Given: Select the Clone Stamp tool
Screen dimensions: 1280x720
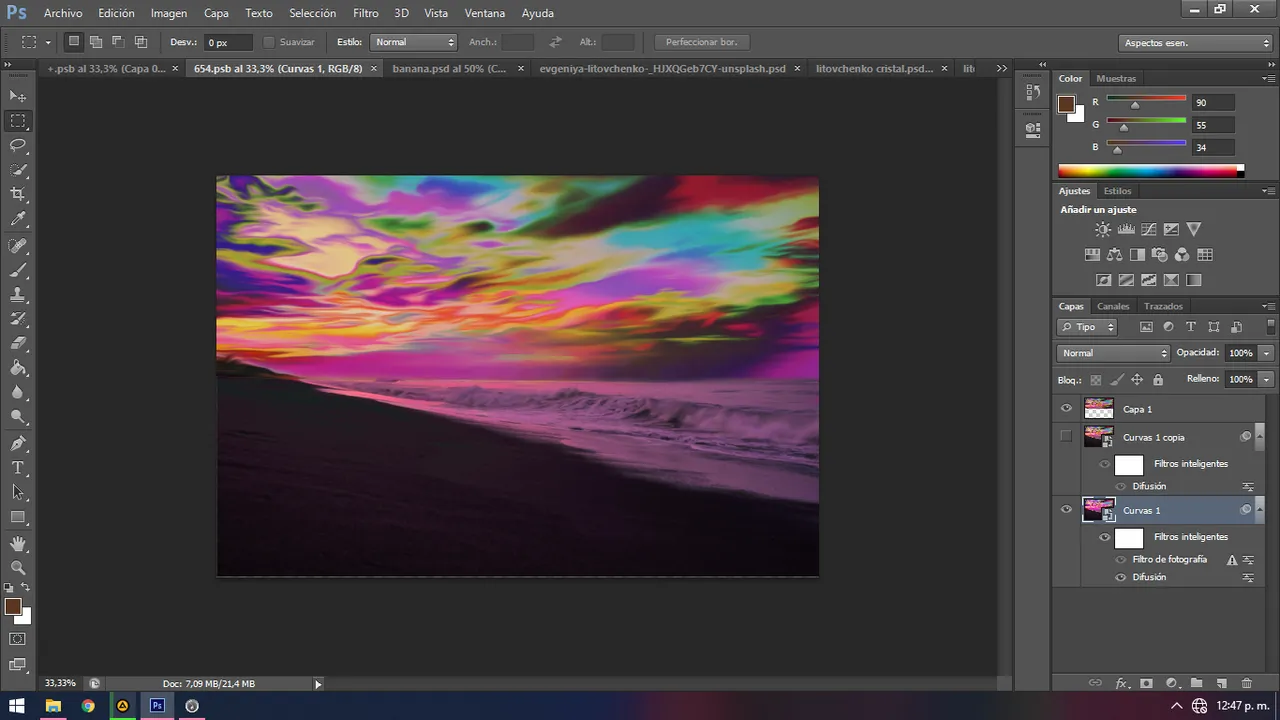Looking at the screenshot, I should (x=18, y=295).
